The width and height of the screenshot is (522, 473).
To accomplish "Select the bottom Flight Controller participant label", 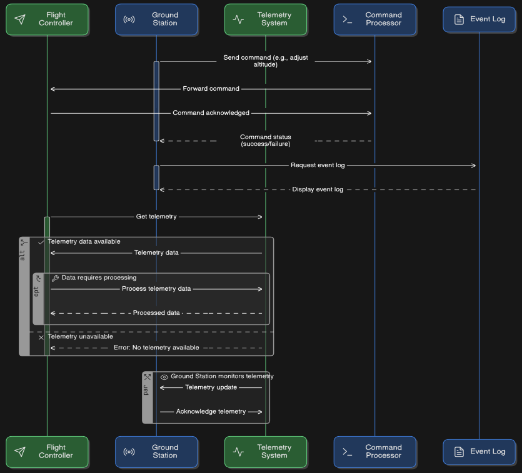I will point(56,451).
